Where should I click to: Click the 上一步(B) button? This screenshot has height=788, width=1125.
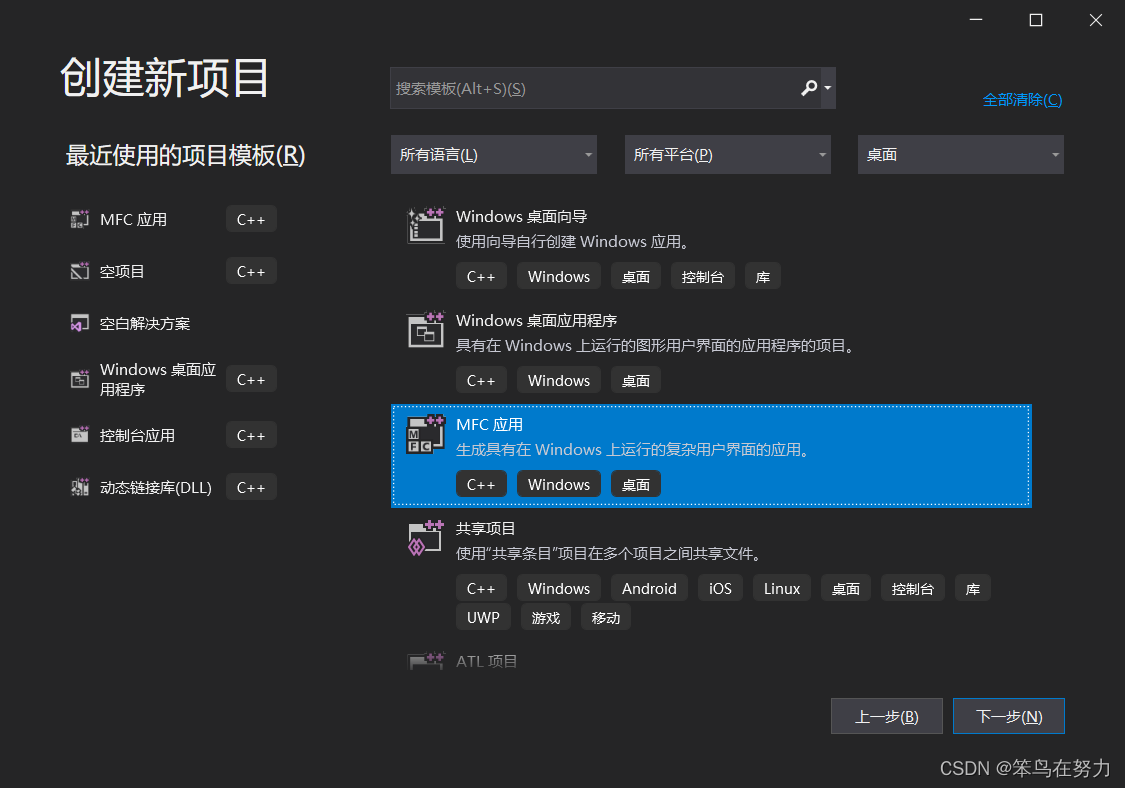887,716
